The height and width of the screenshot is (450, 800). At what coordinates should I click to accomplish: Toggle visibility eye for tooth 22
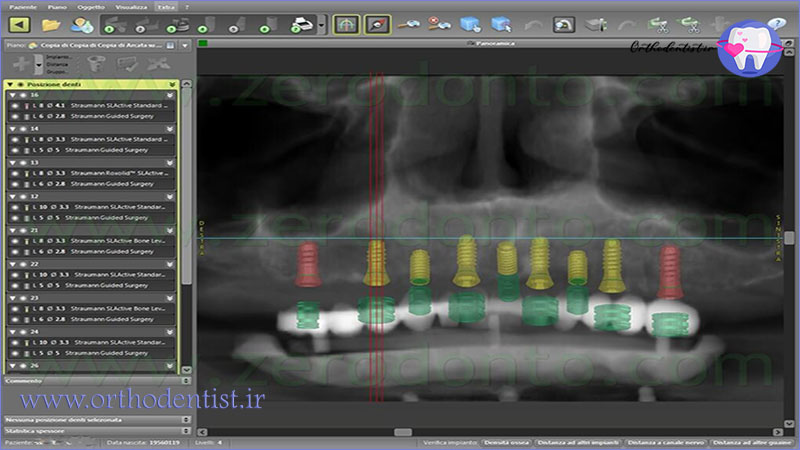click(23, 264)
